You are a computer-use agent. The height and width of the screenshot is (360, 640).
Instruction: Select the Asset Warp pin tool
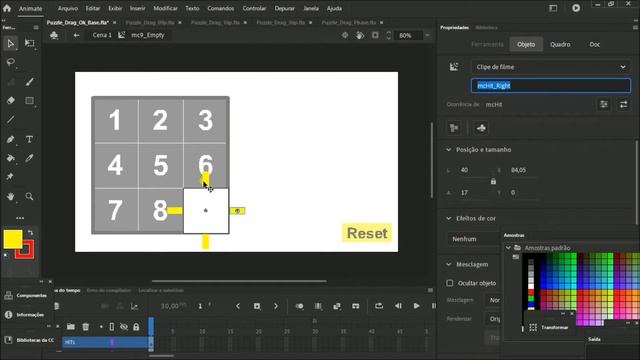click(10, 177)
